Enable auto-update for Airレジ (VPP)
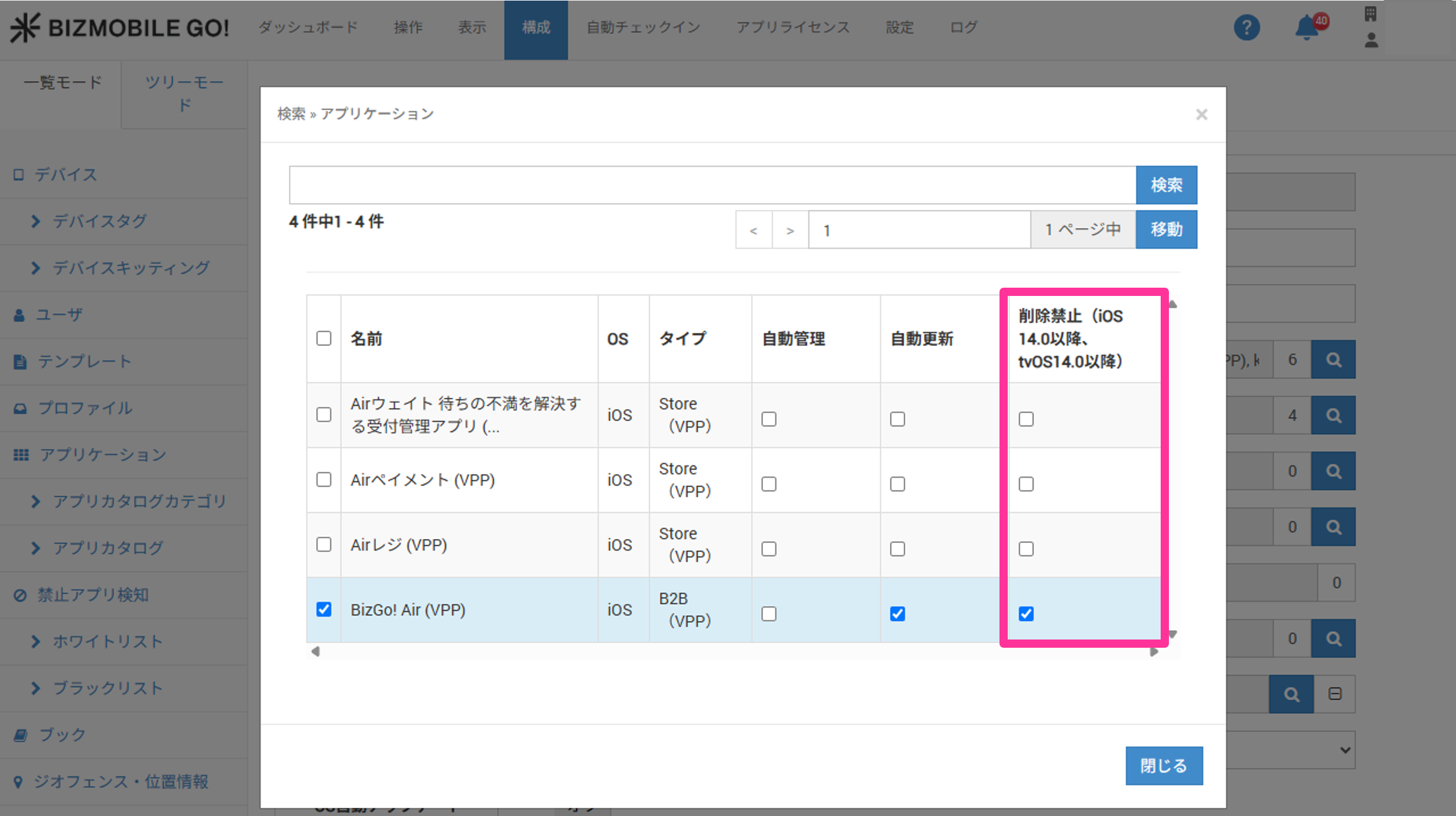This screenshot has width=1456, height=816. (897, 549)
